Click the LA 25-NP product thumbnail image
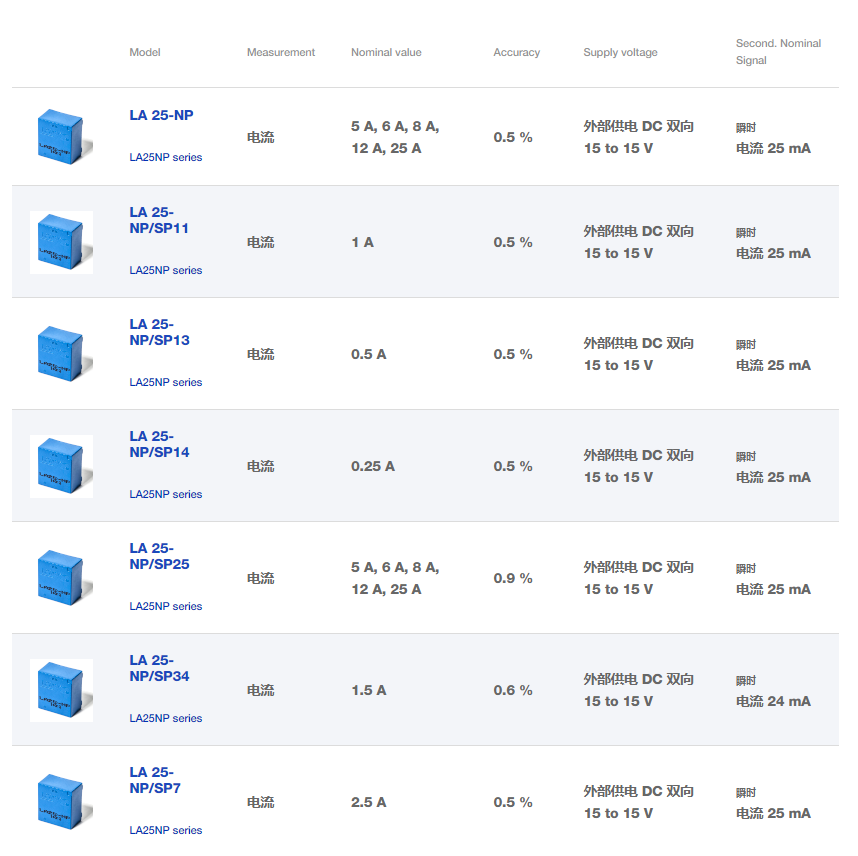The height and width of the screenshot is (856, 858). click(x=61, y=136)
